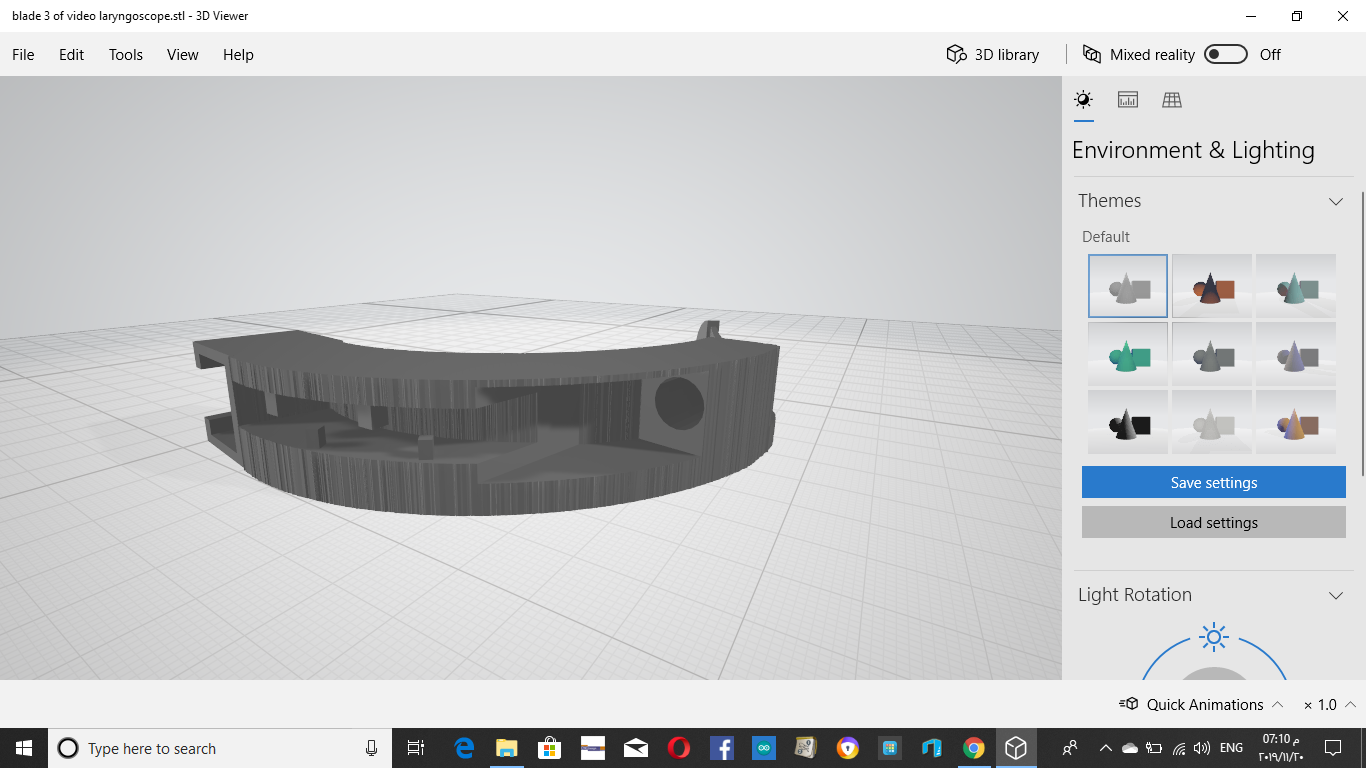Open the File menu
Screen dimensions: 1366x768
point(23,54)
